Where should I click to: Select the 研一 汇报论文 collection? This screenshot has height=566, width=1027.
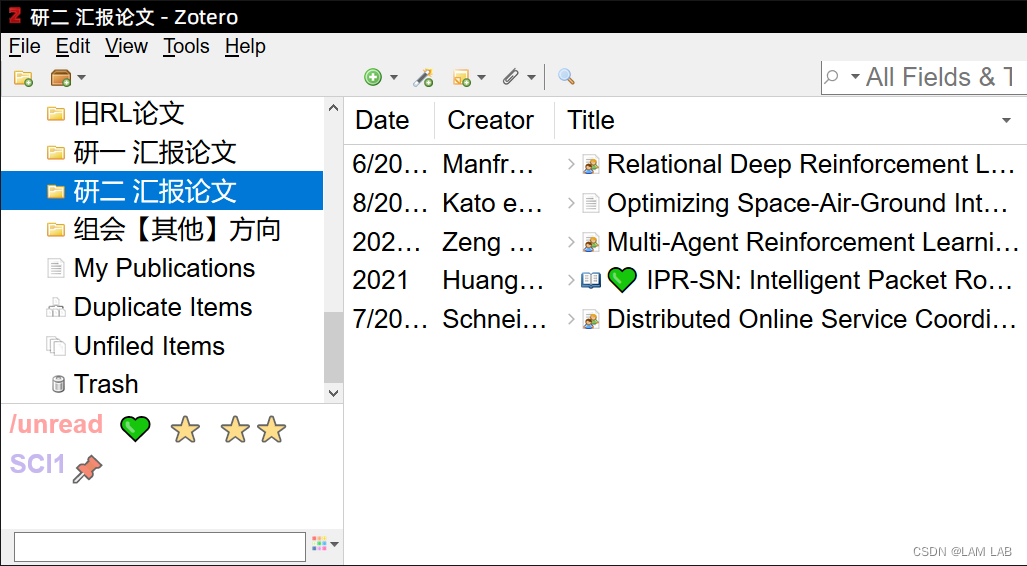[162, 153]
